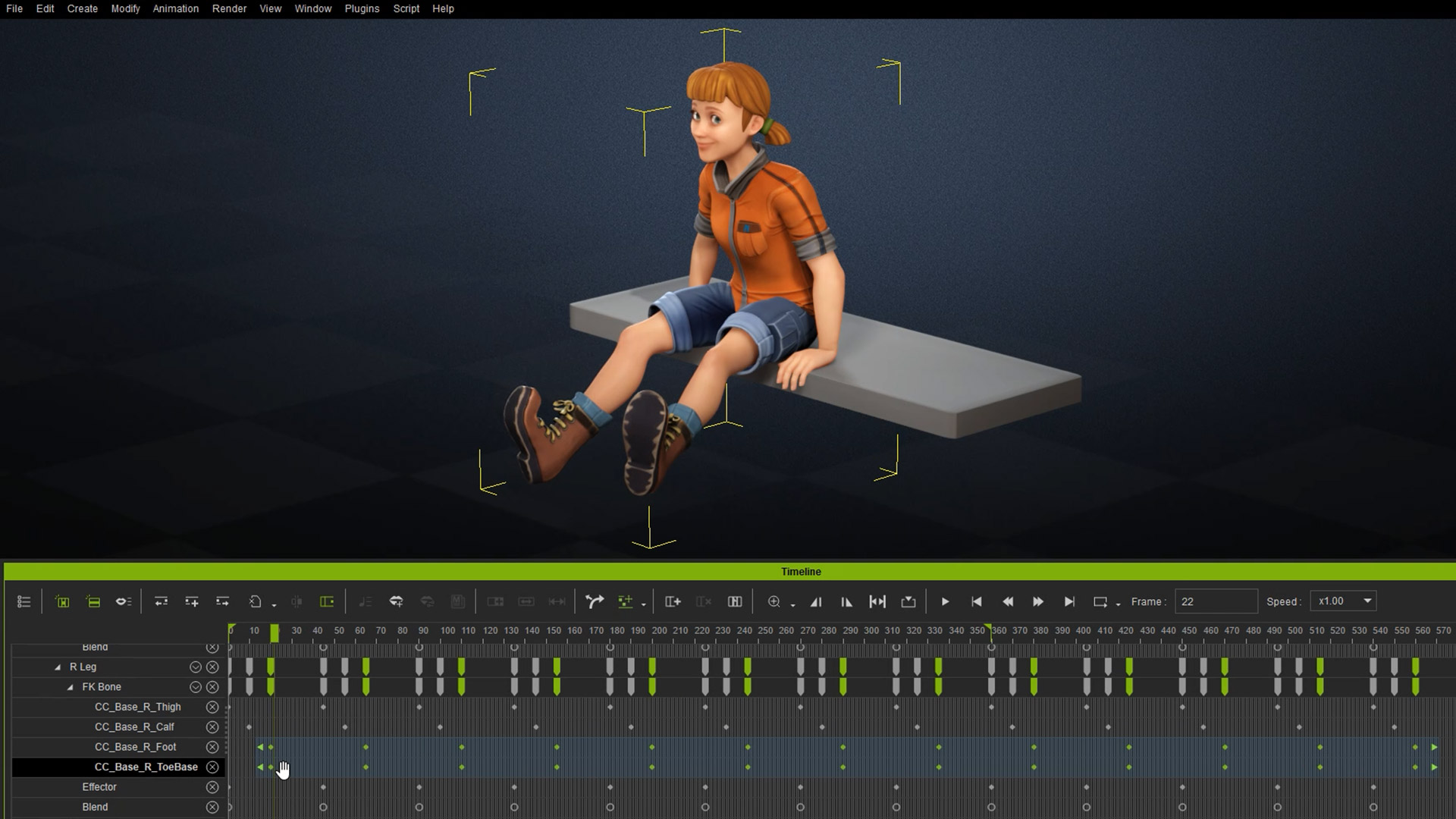Close the Effector track

(212, 787)
